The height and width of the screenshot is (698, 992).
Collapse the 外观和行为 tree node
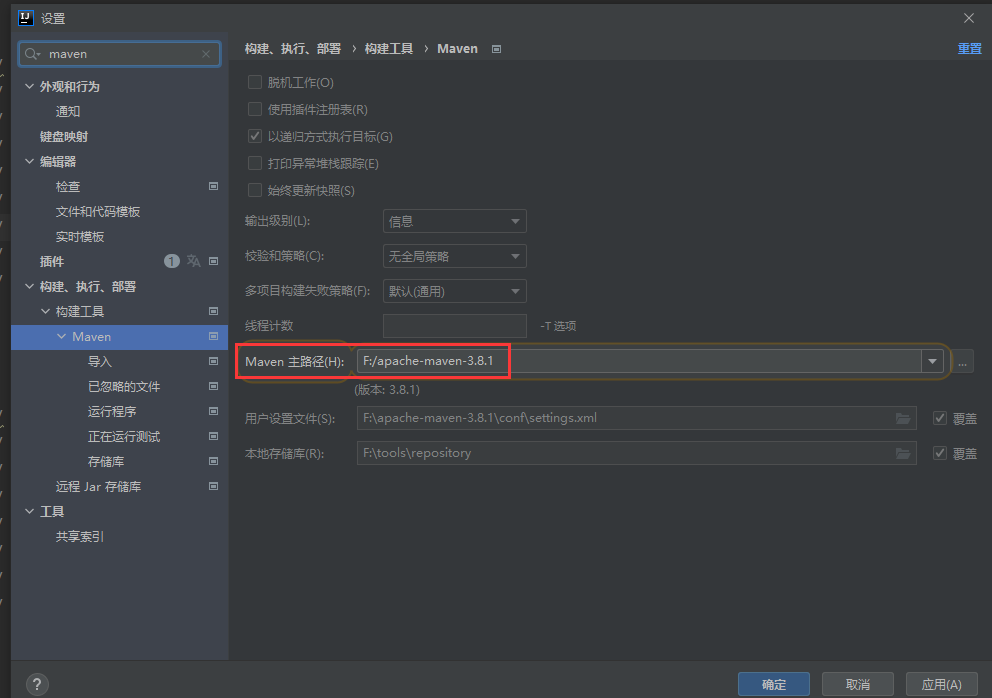tap(29, 86)
